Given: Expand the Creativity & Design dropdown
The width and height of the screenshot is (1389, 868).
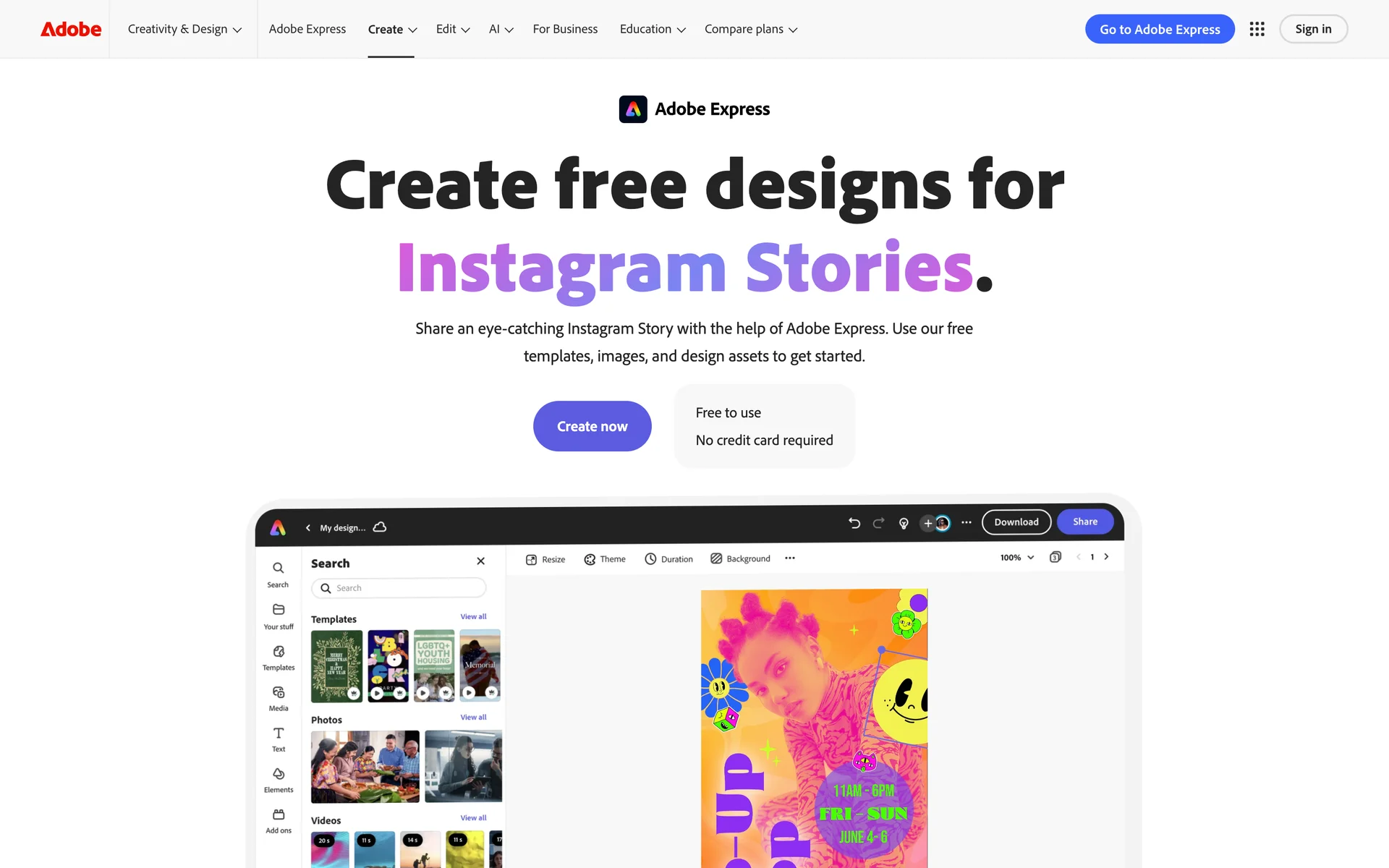Looking at the screenshot, I should [184, 29].
